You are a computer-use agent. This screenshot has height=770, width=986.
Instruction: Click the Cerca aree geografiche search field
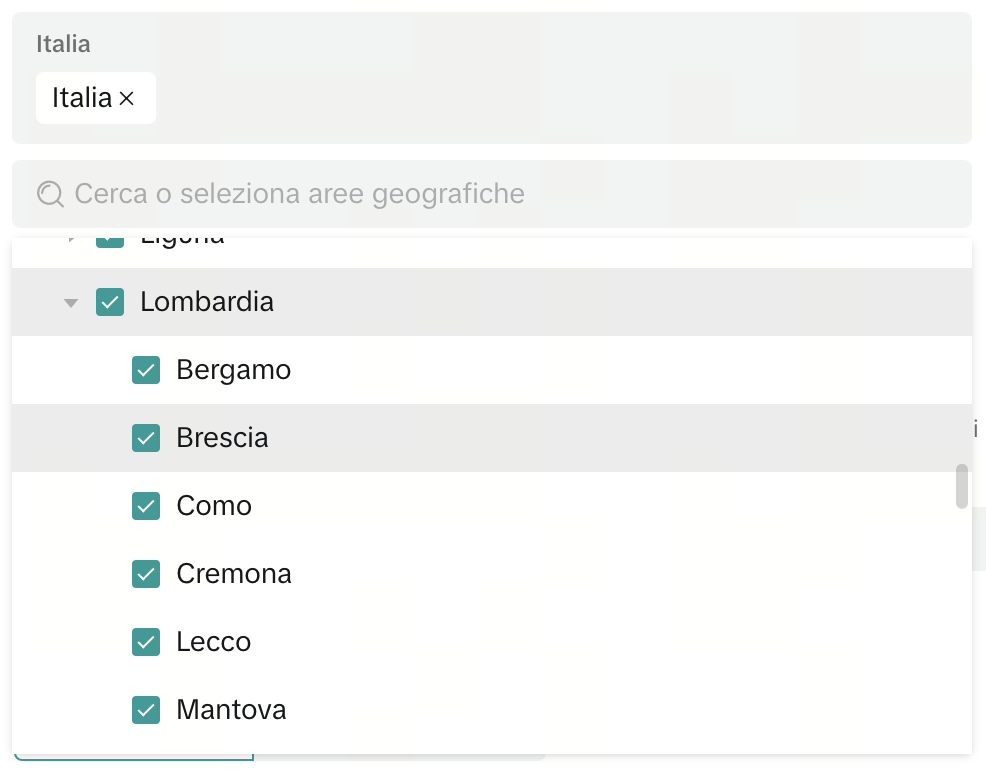400,193
